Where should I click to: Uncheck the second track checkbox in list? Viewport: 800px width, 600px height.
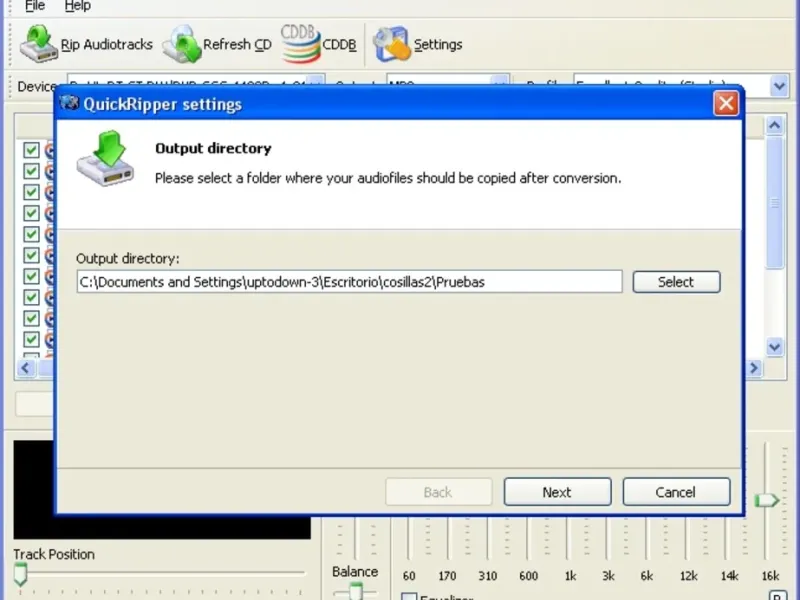tap(31, 171)
